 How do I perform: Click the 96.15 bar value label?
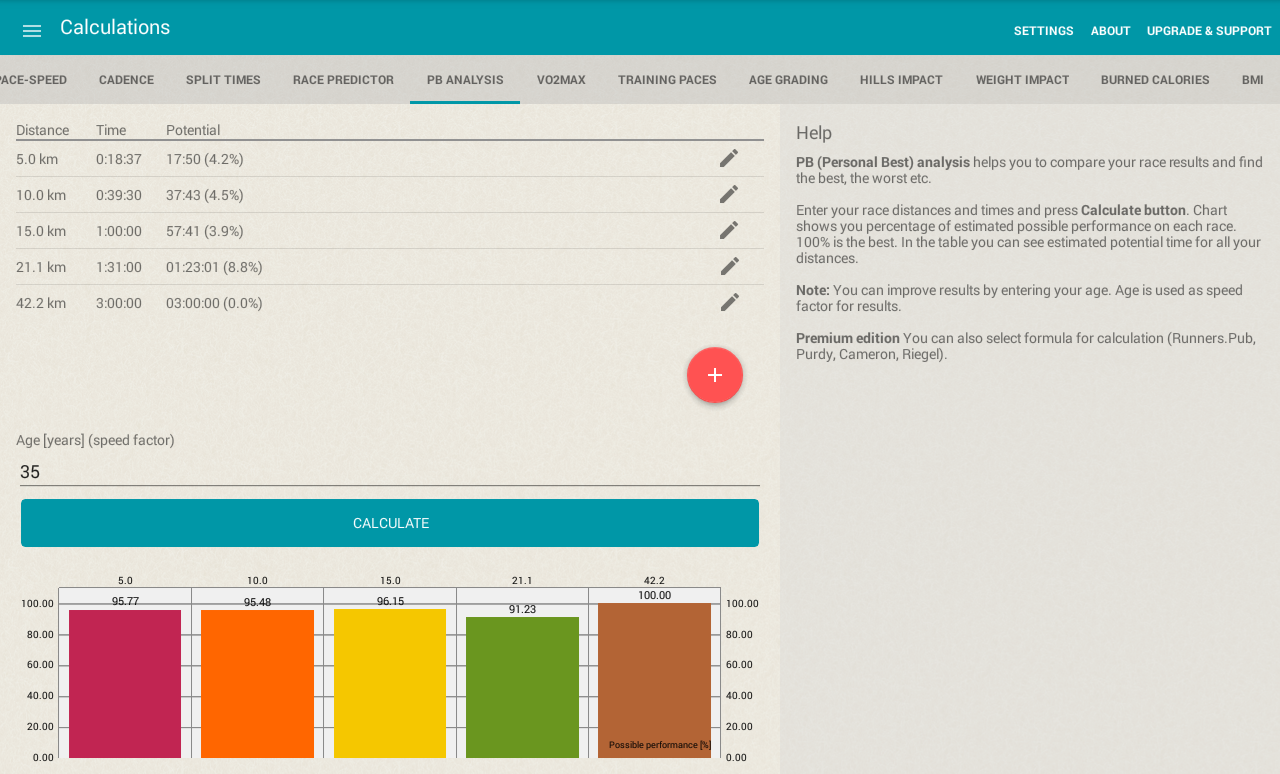point(390,602)
